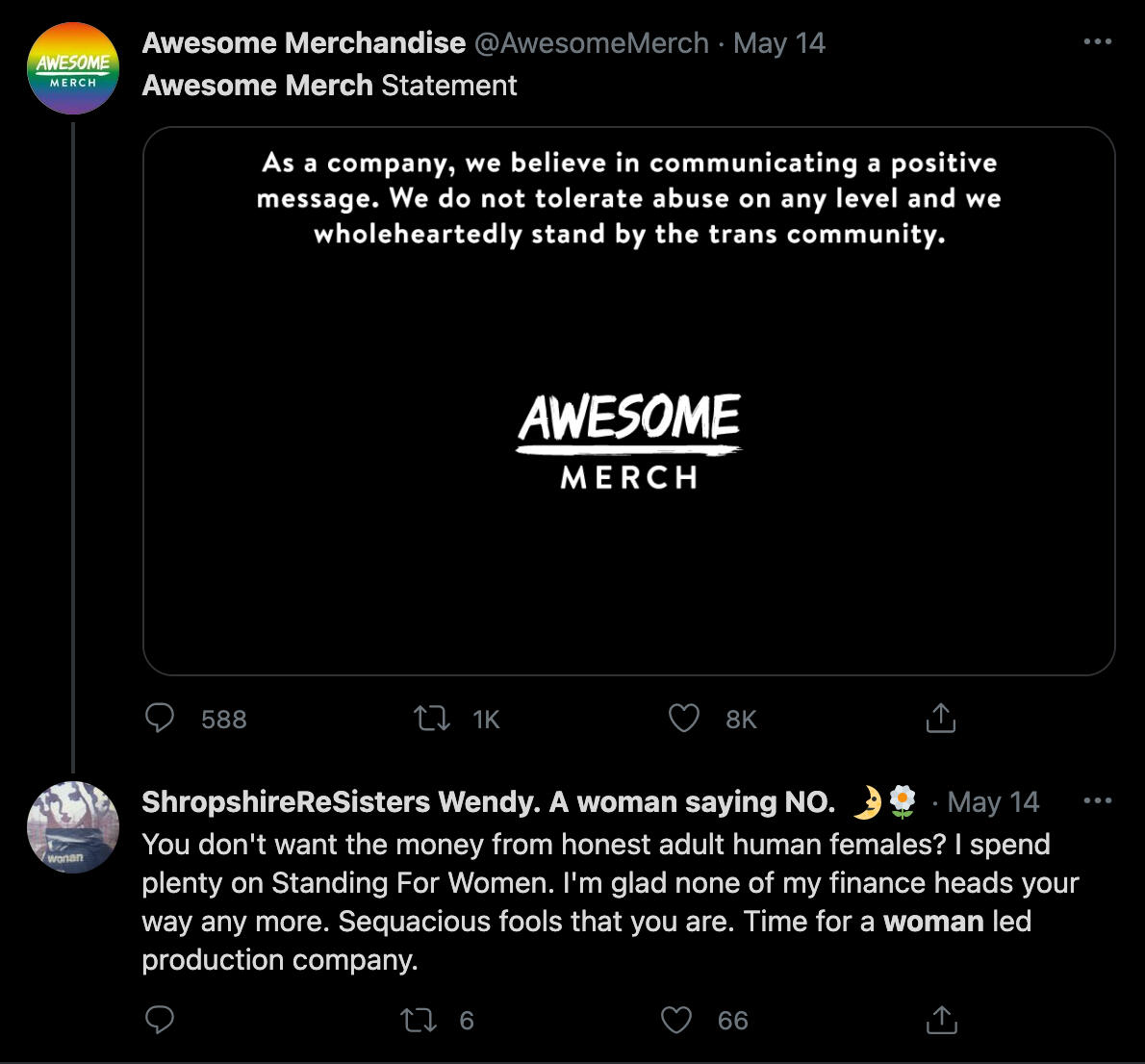The height and width of the screenshot is (1064, 1145).
Task: Open ShropshireReSisters Wendy's profile avatar
Action: click(73, 826)
